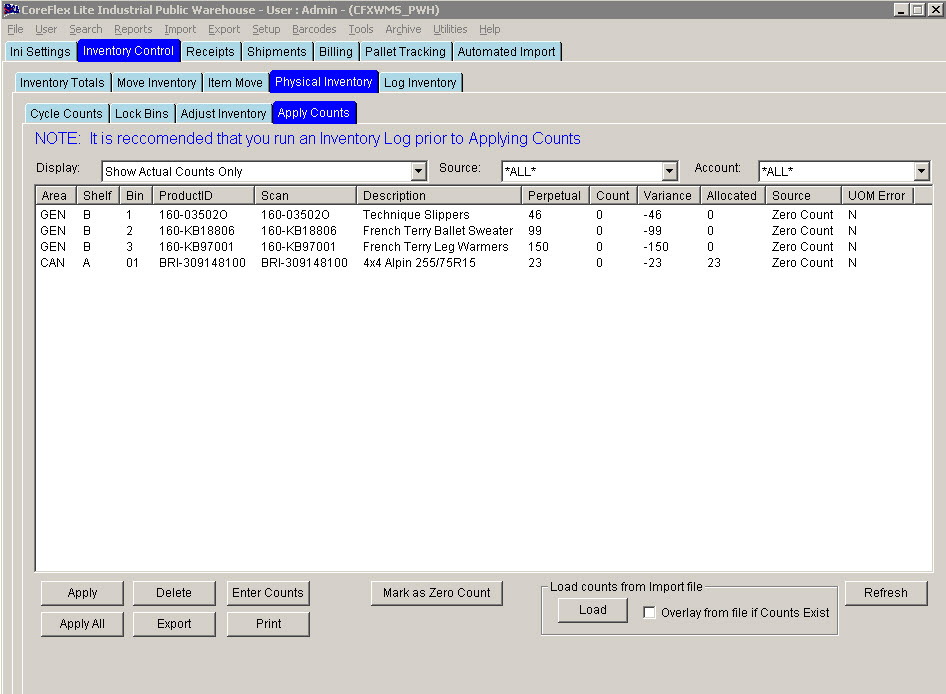Open the Cycle Counts tab
This screenshot has height=694, width=946.
pyautogui.click(x=66, y=113)
